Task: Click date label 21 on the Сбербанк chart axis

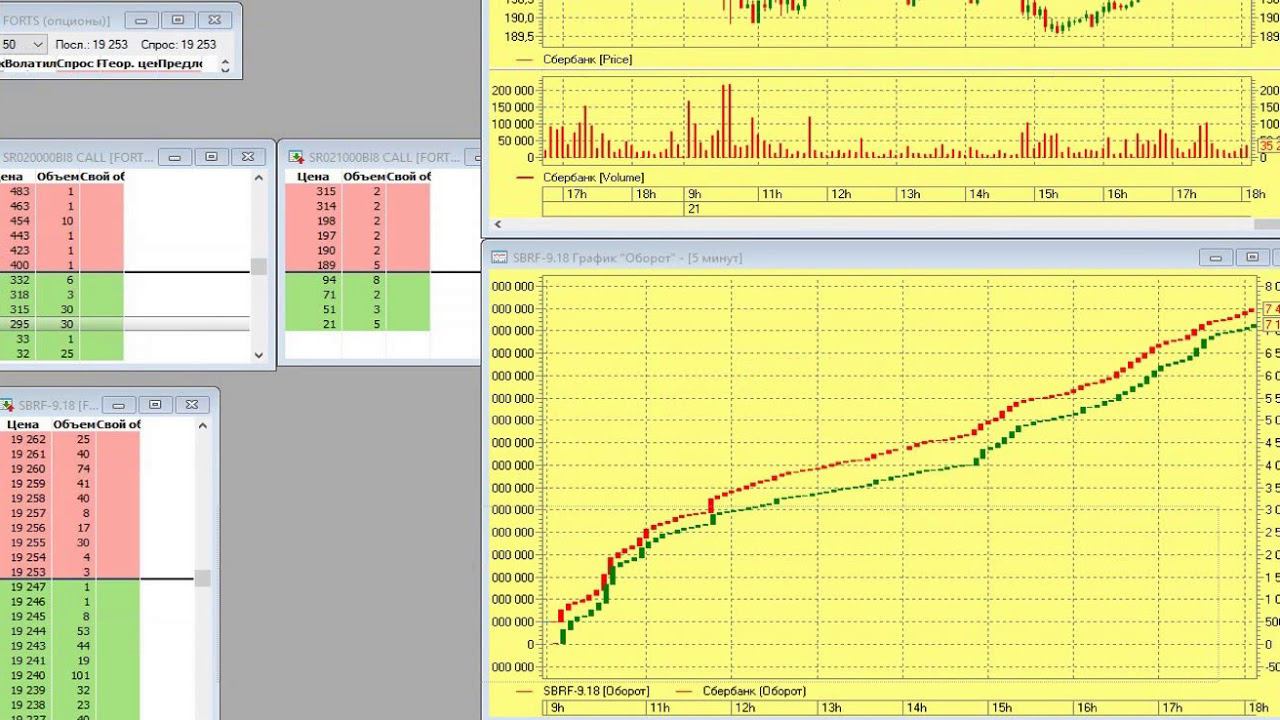Action: [694, 208]
